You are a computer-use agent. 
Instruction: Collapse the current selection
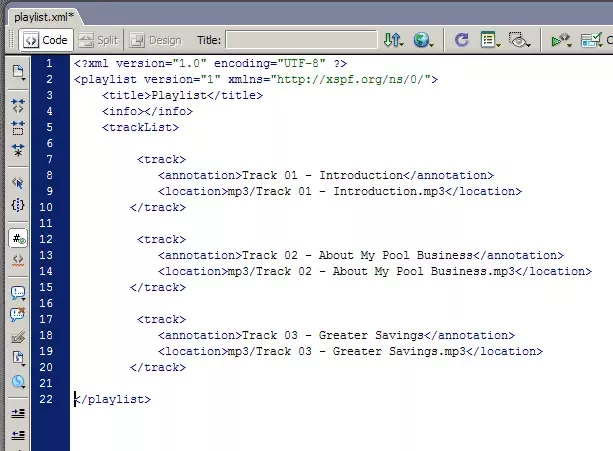(x=18, y=127)
